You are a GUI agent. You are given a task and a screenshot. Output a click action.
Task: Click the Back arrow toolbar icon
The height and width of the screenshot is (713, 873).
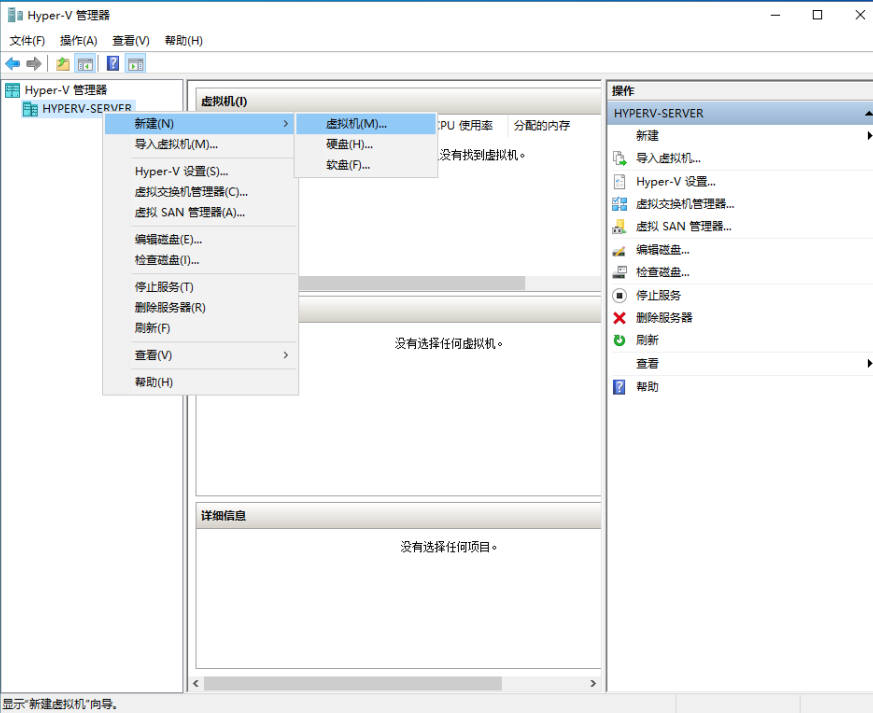(x=13, y=64)
